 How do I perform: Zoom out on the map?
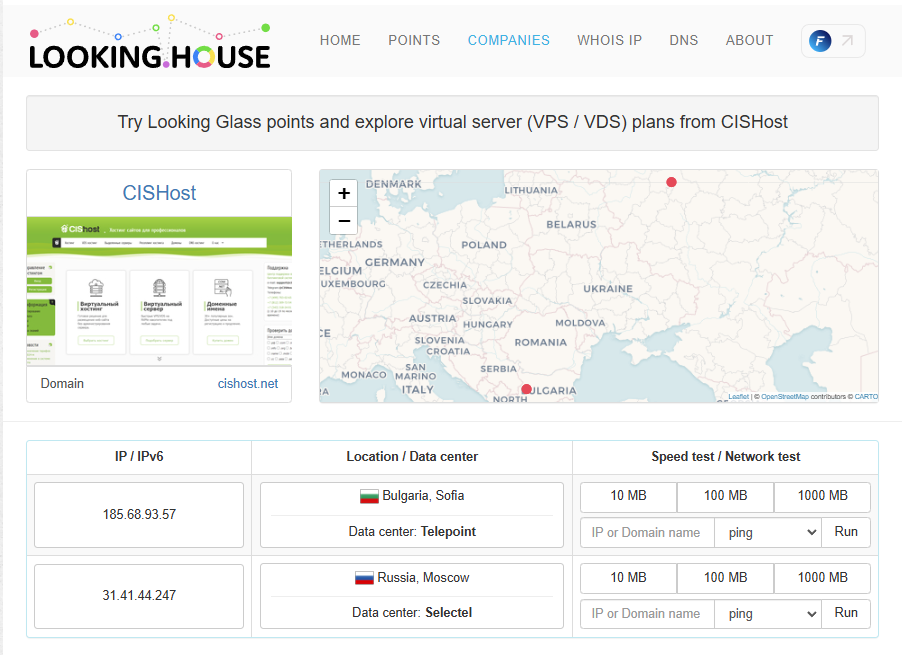(344, 221)
